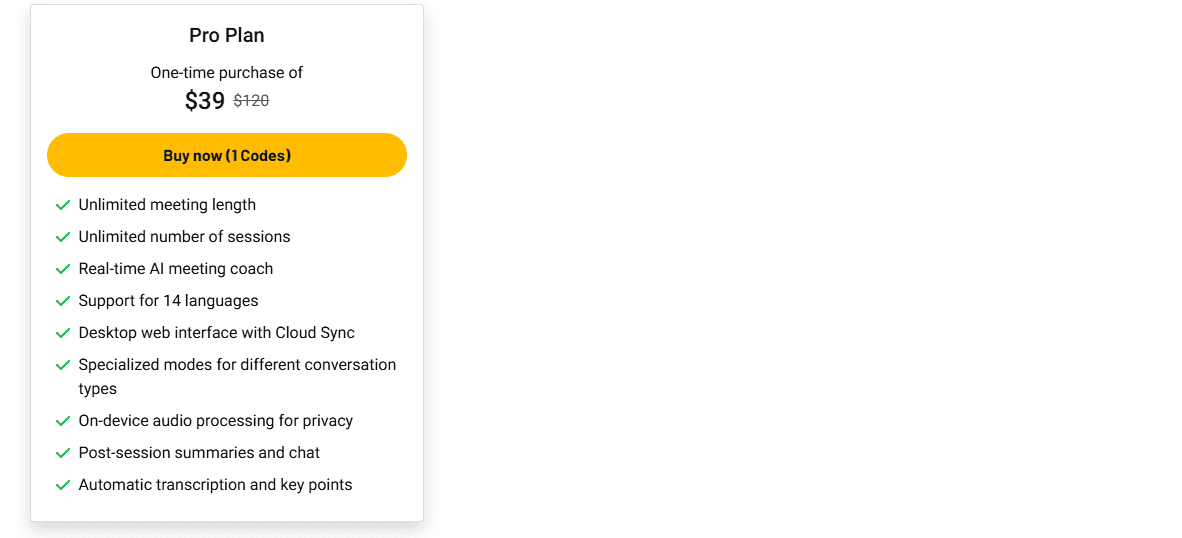This screenshot has width=1182, height=538.
Task: Click the checkmark beside Specialized modes feature
Action: click(x=63, y=365)
